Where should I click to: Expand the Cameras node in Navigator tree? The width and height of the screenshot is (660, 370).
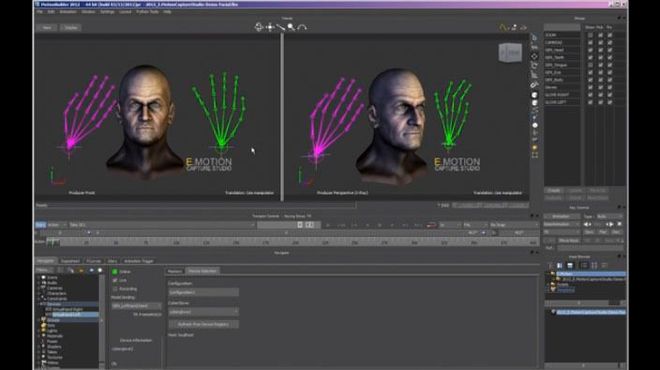click(x=39, y=288)
